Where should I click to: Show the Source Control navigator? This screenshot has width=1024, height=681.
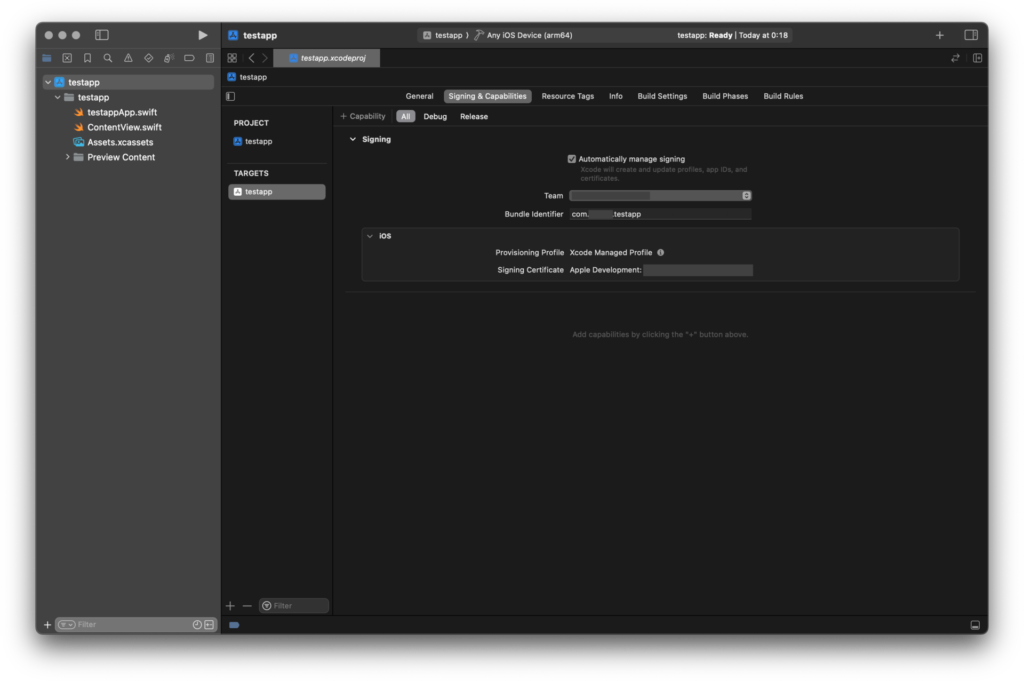[x=67, y=58]
